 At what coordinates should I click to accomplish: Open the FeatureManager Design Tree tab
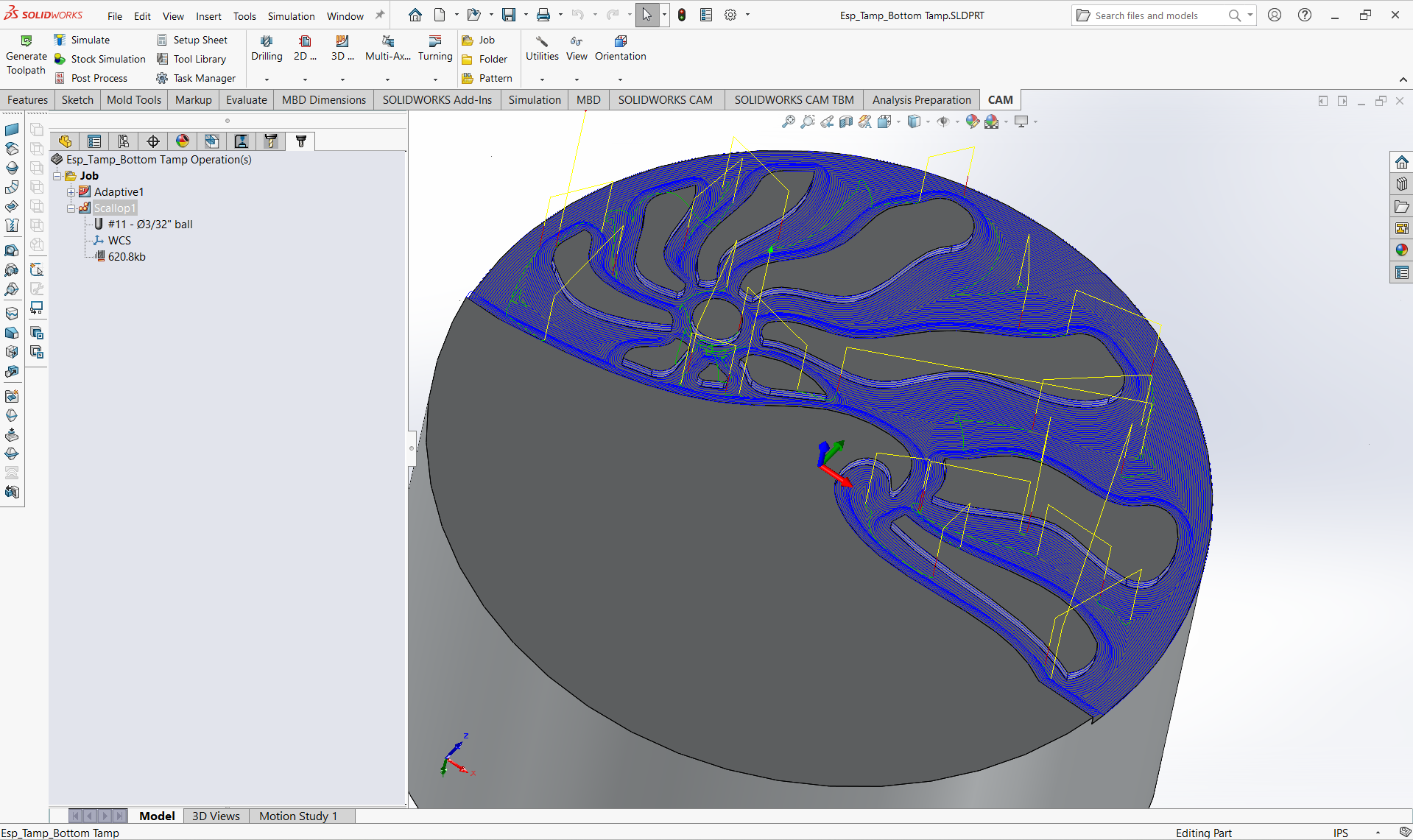[65, 141]
